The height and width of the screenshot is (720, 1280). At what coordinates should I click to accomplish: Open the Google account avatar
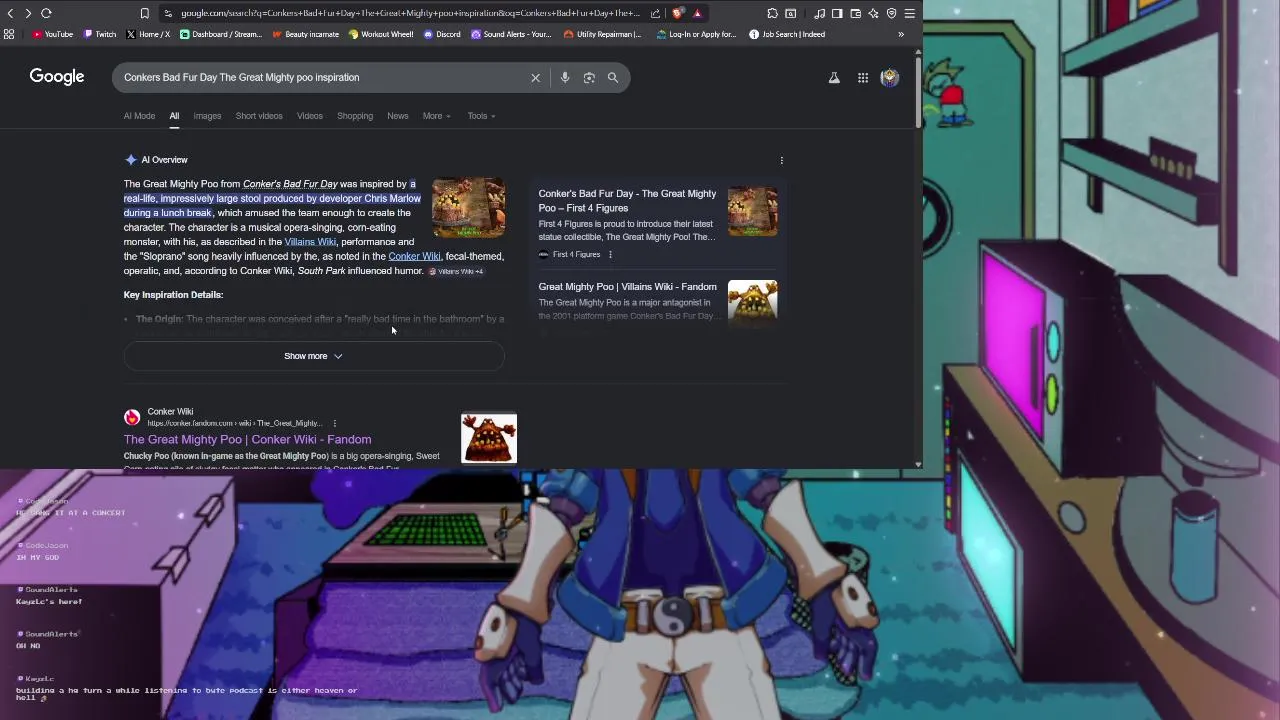(889, 77)
